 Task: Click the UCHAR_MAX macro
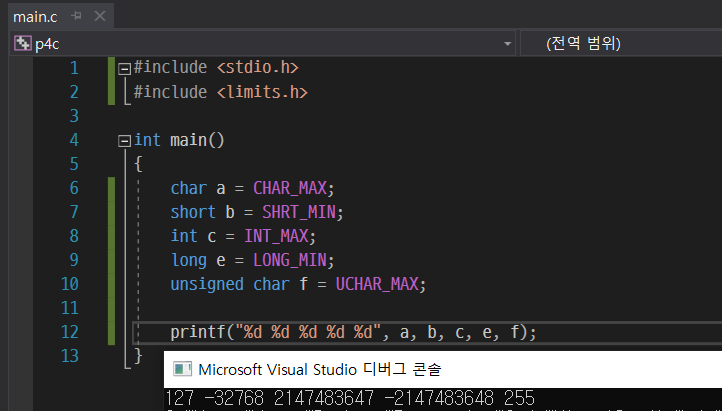[x=377, y=284]
